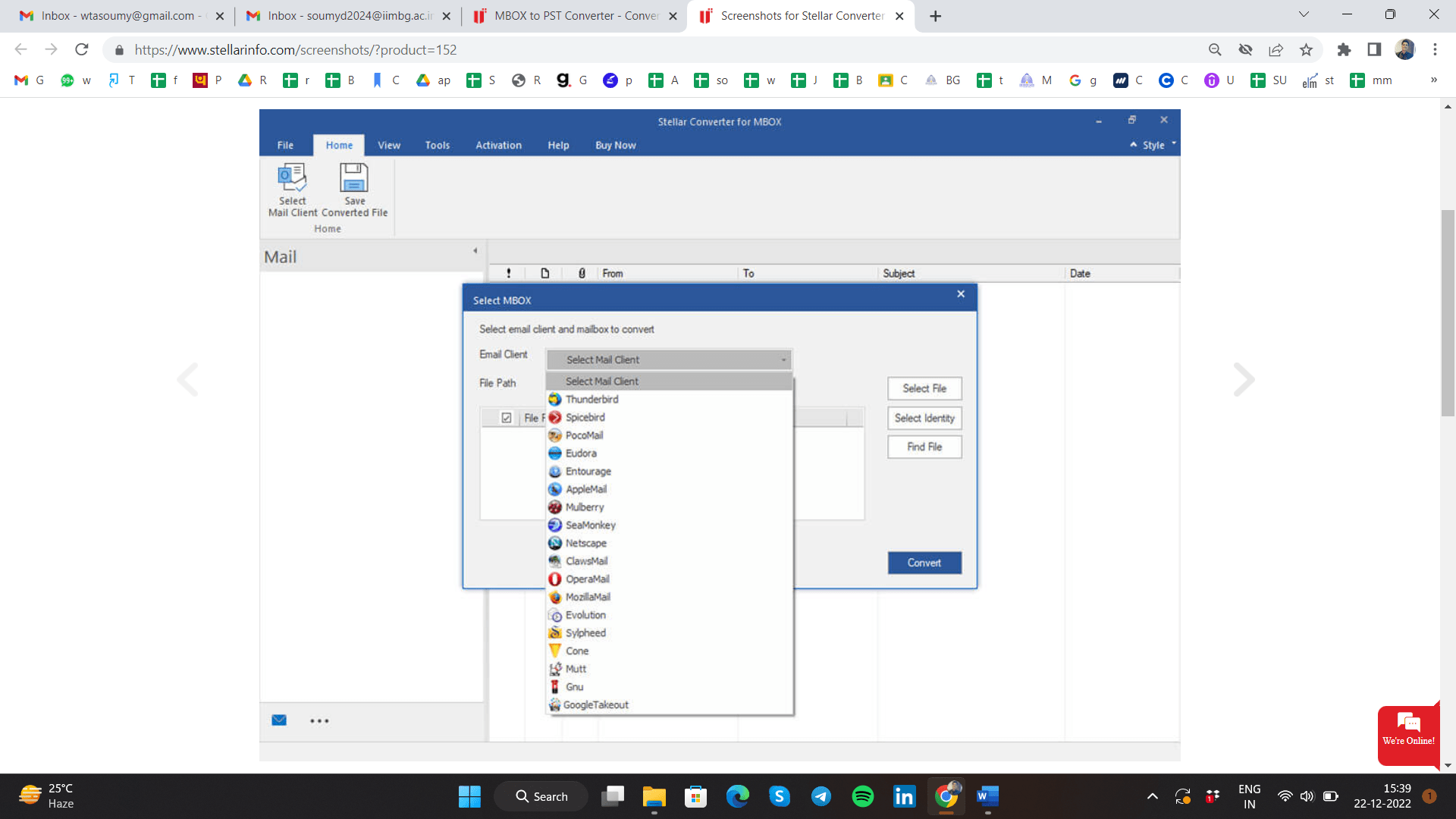This screenshot has height=819, width=1456.
Task: Toggle the File checkbox in file list header
Action: 507,418
